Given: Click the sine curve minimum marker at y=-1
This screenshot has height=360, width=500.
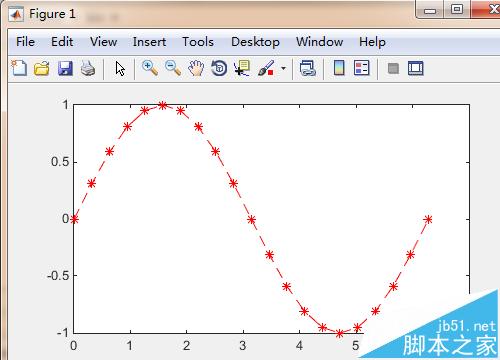Looking at the screenshot, I should pyautogui.click(x=339, y=333).
